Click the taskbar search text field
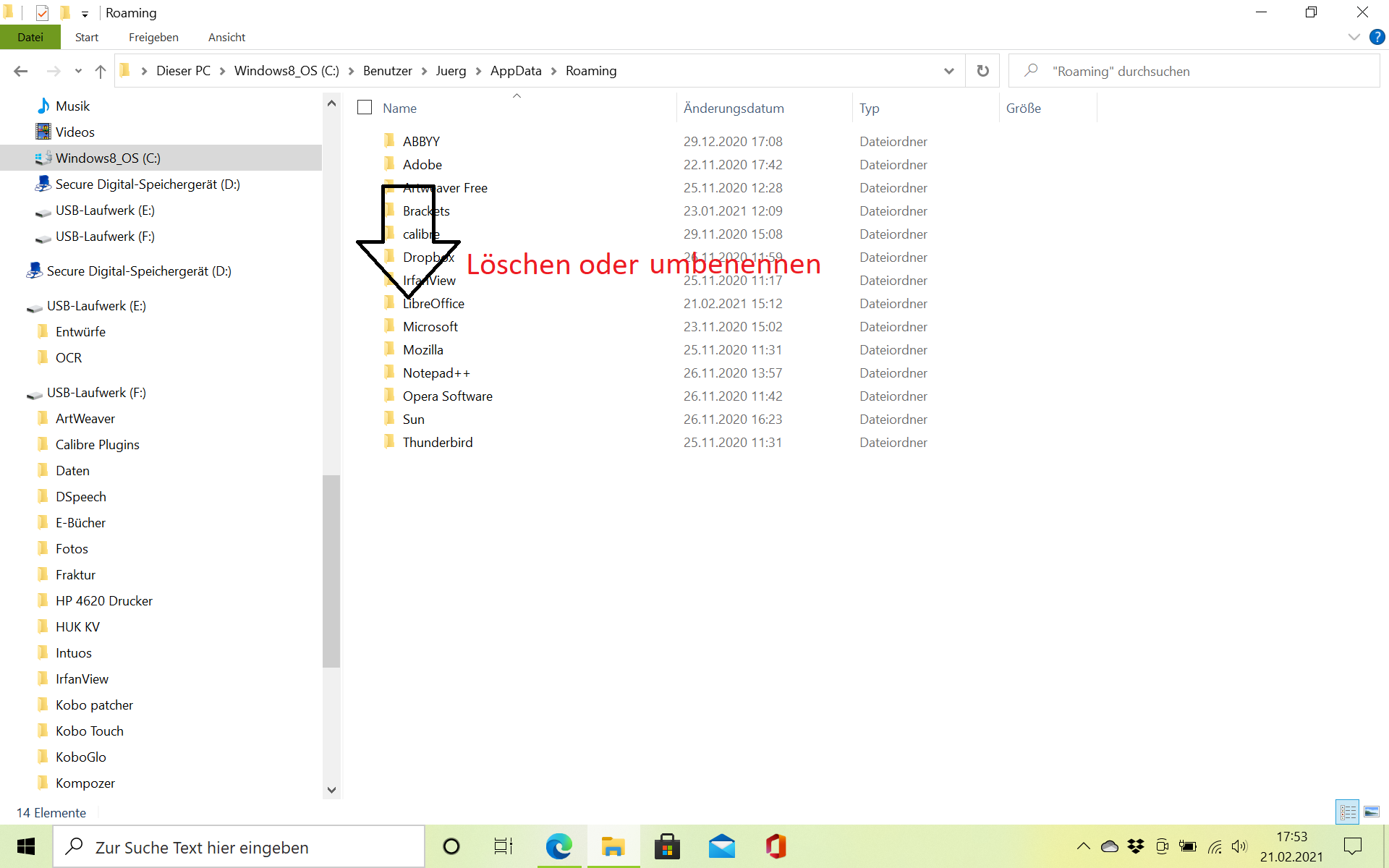 click(x=239, y=846)
